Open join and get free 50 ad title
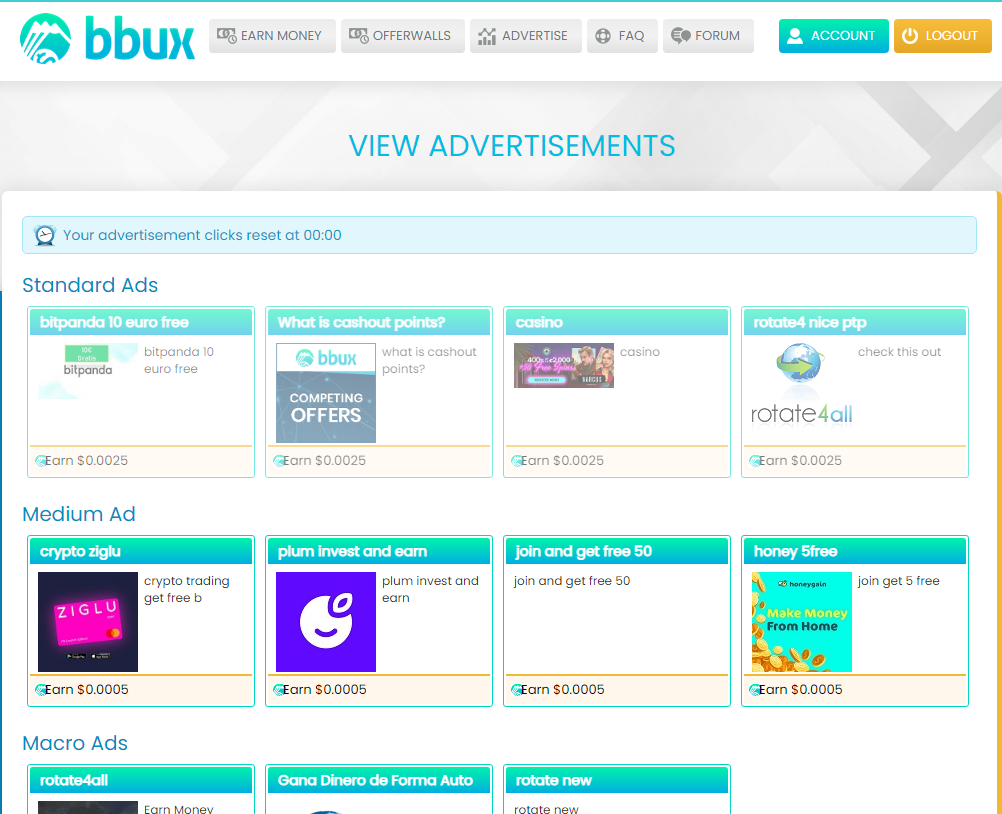 583,551
